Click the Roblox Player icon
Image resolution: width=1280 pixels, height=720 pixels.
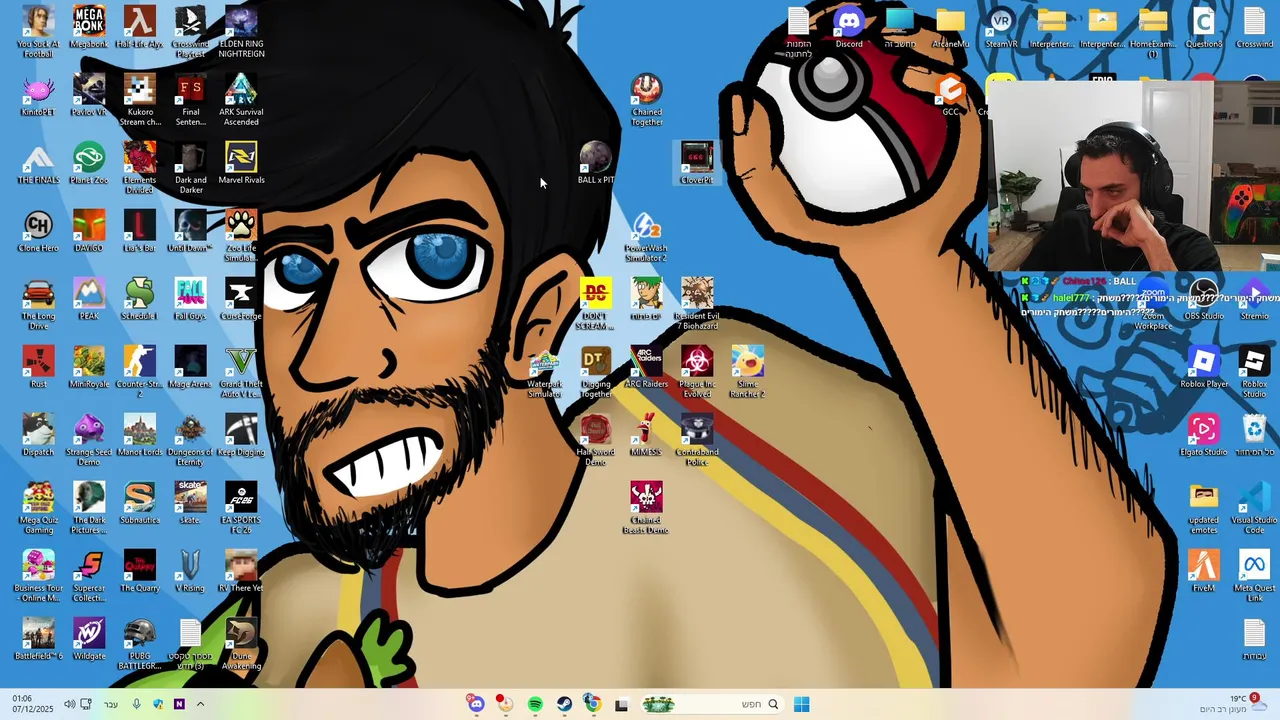click(1204, 367)
